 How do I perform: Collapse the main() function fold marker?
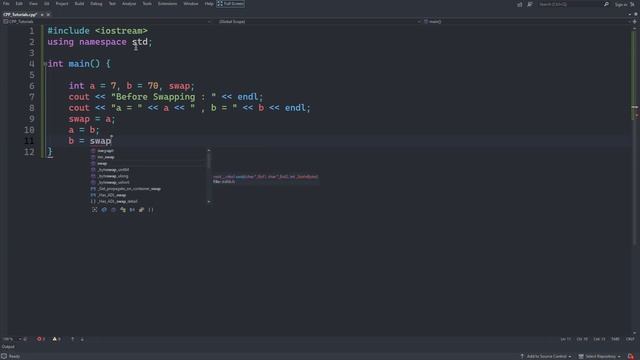(x=44, y=64)
